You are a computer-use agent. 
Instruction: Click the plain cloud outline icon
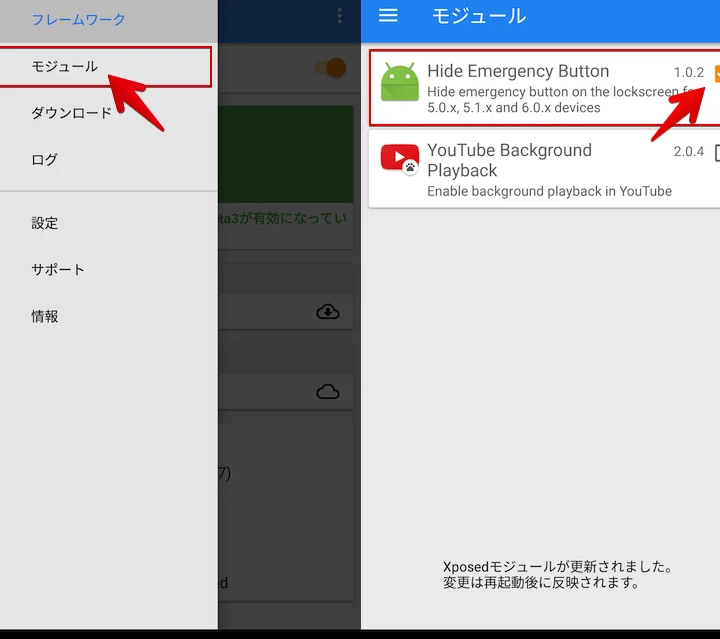pos(327,391)
